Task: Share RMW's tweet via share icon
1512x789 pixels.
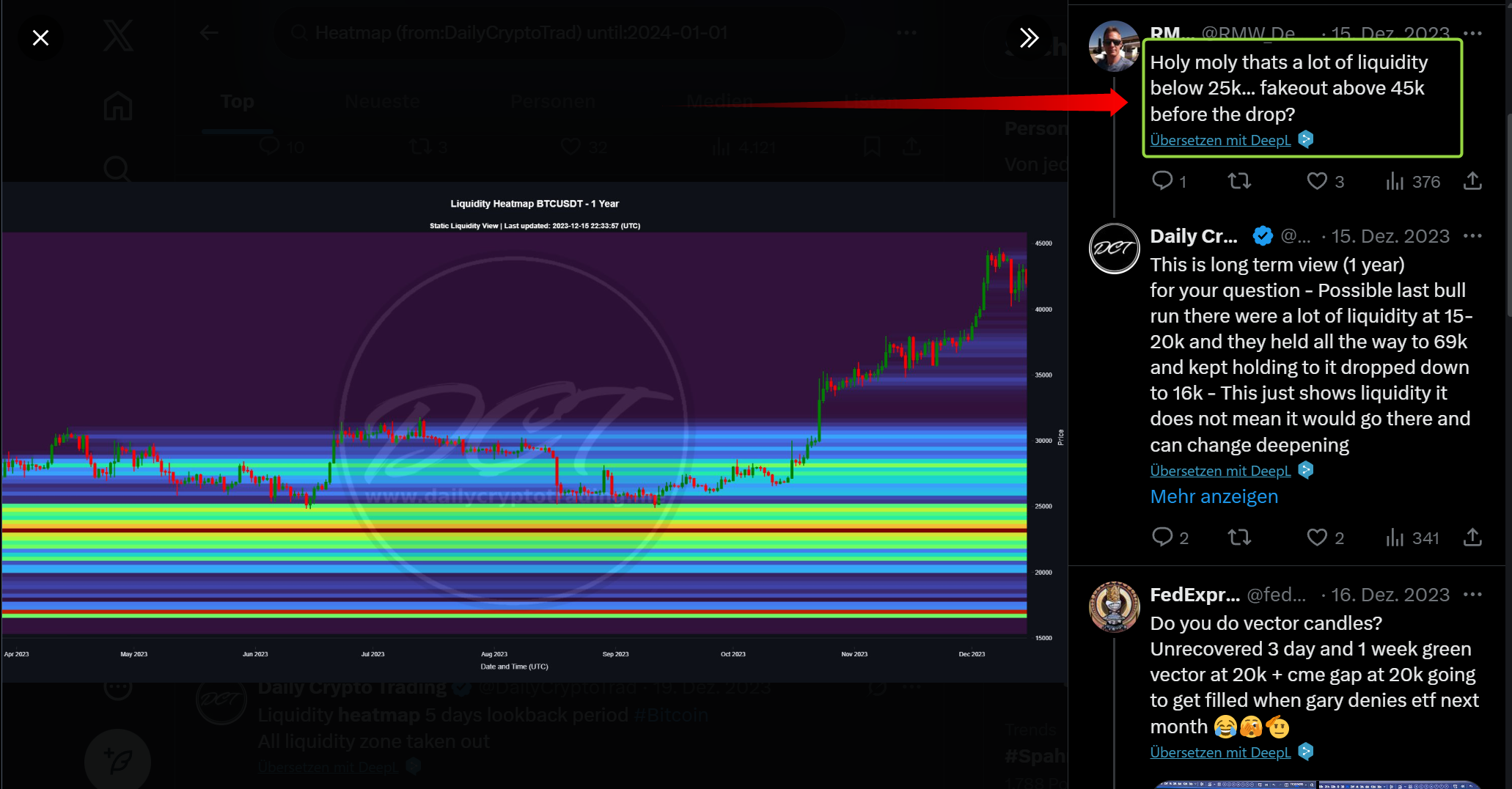Action: coord(1472,181)
